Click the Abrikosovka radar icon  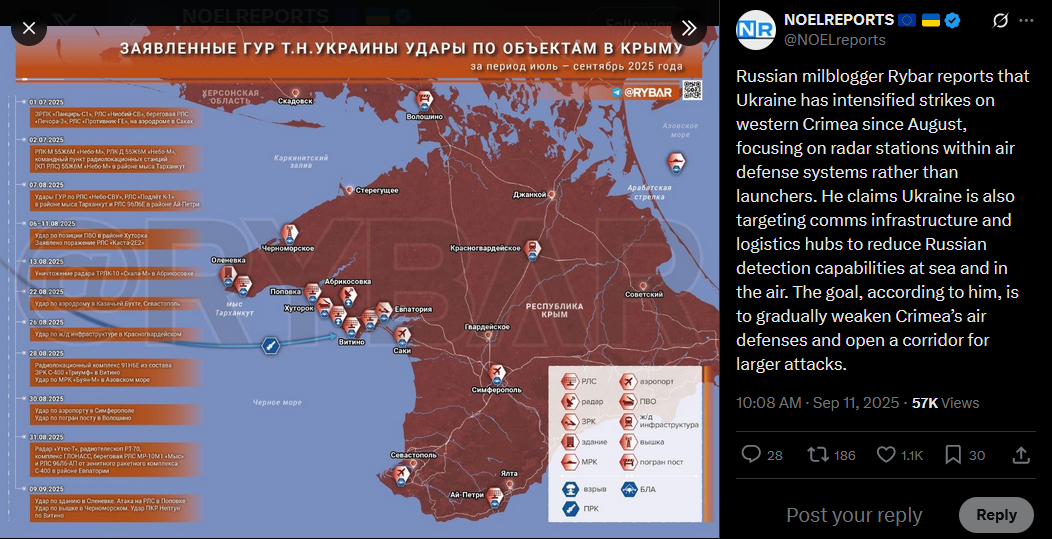[x=348, y=295]
